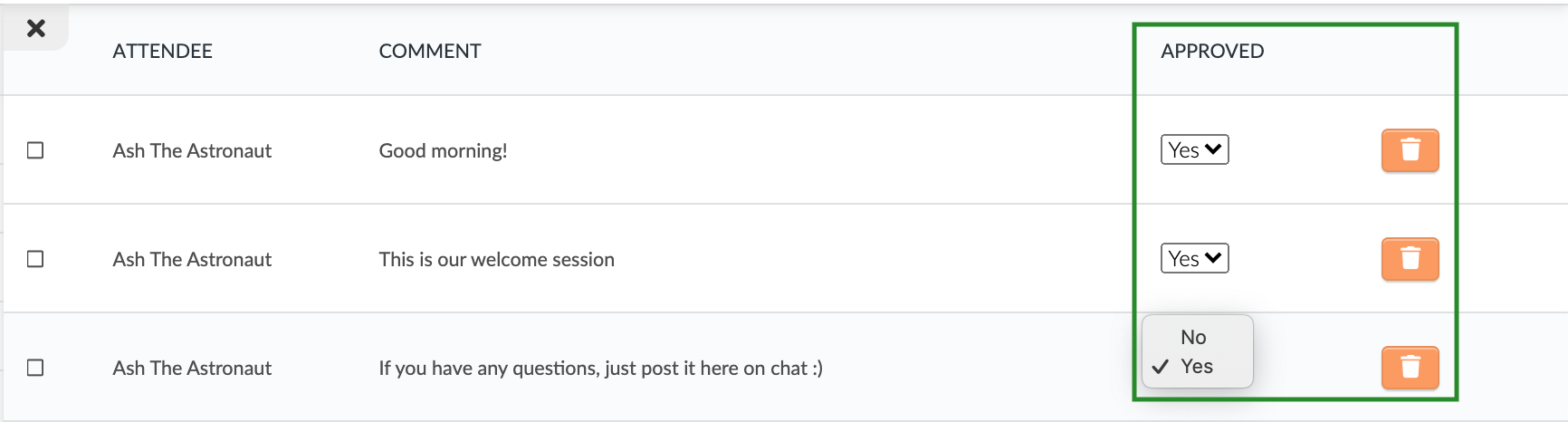This screenshot has width=1568, height=422.
Task: Click the "Good morning!" comment text
Action: [x=443, y=150]
